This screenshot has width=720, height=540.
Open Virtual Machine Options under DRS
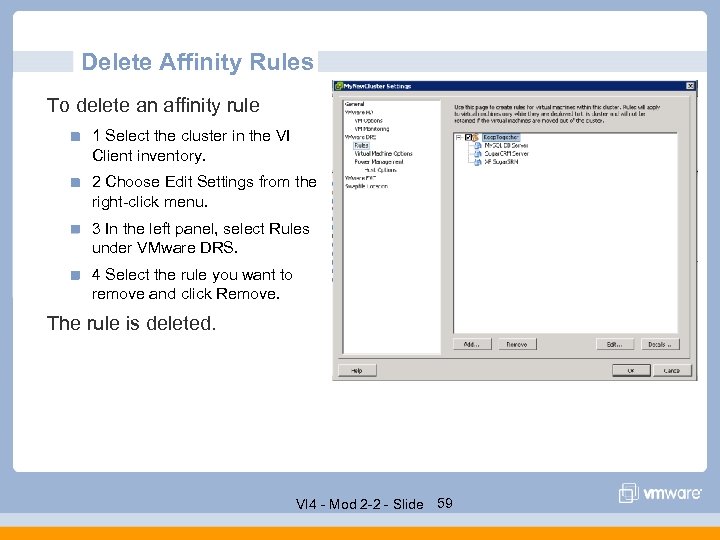(383, 153)
